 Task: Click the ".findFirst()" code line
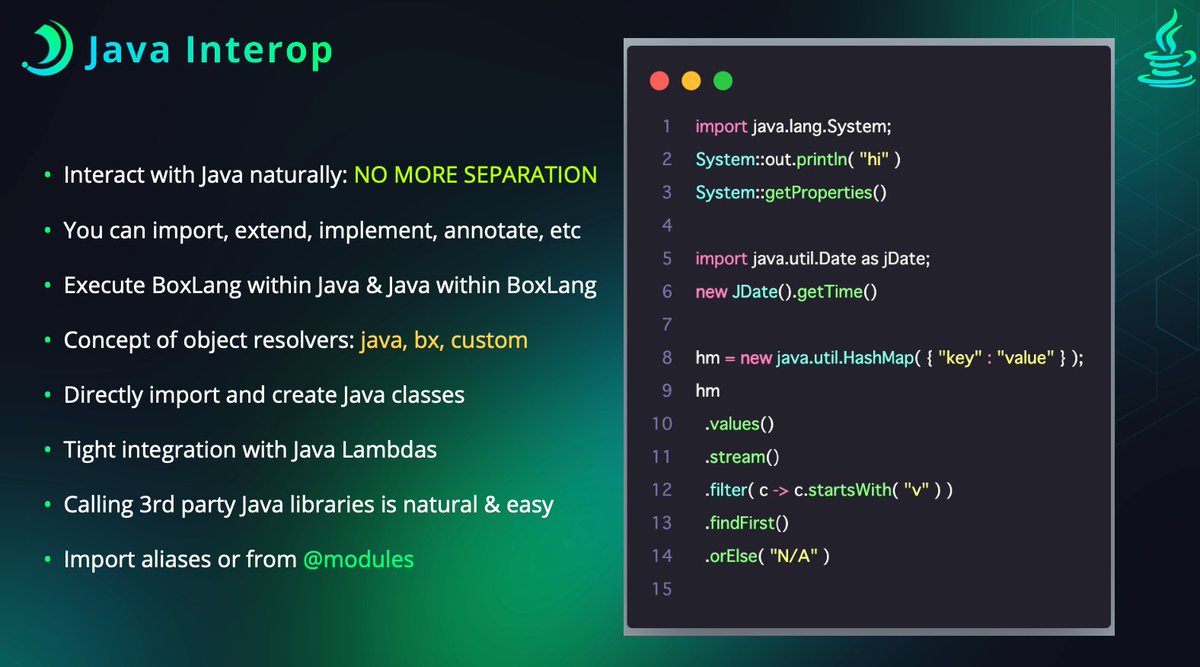[x=748, y=522]
